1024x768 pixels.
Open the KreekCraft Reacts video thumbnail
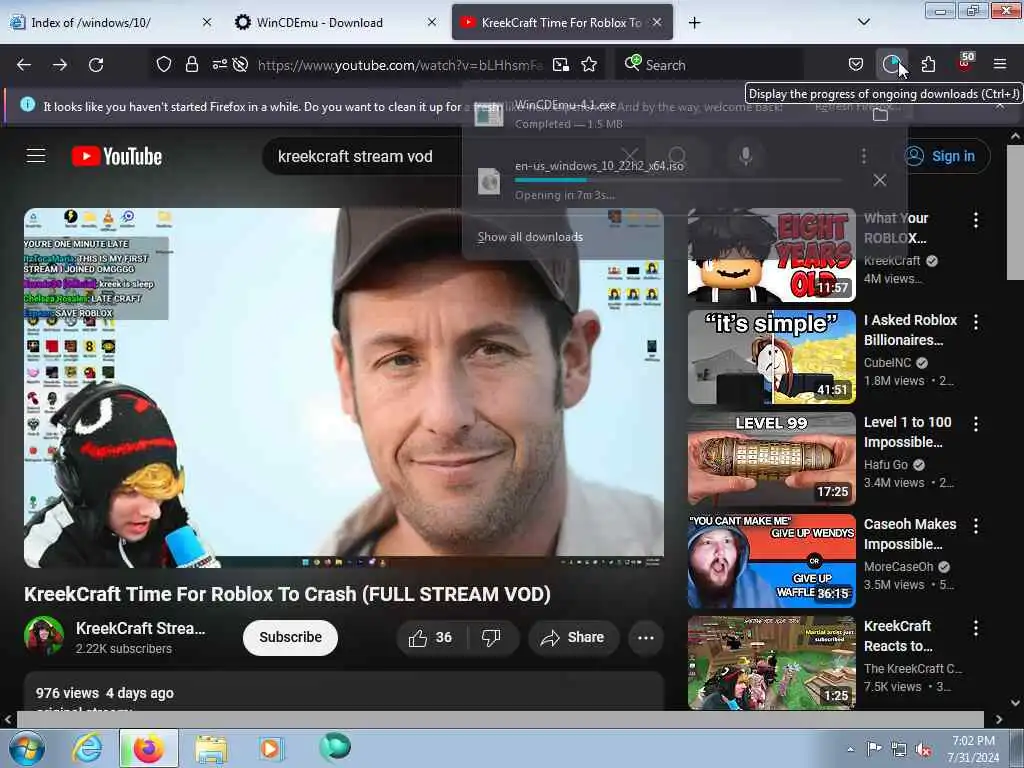[x=771, y=662]
